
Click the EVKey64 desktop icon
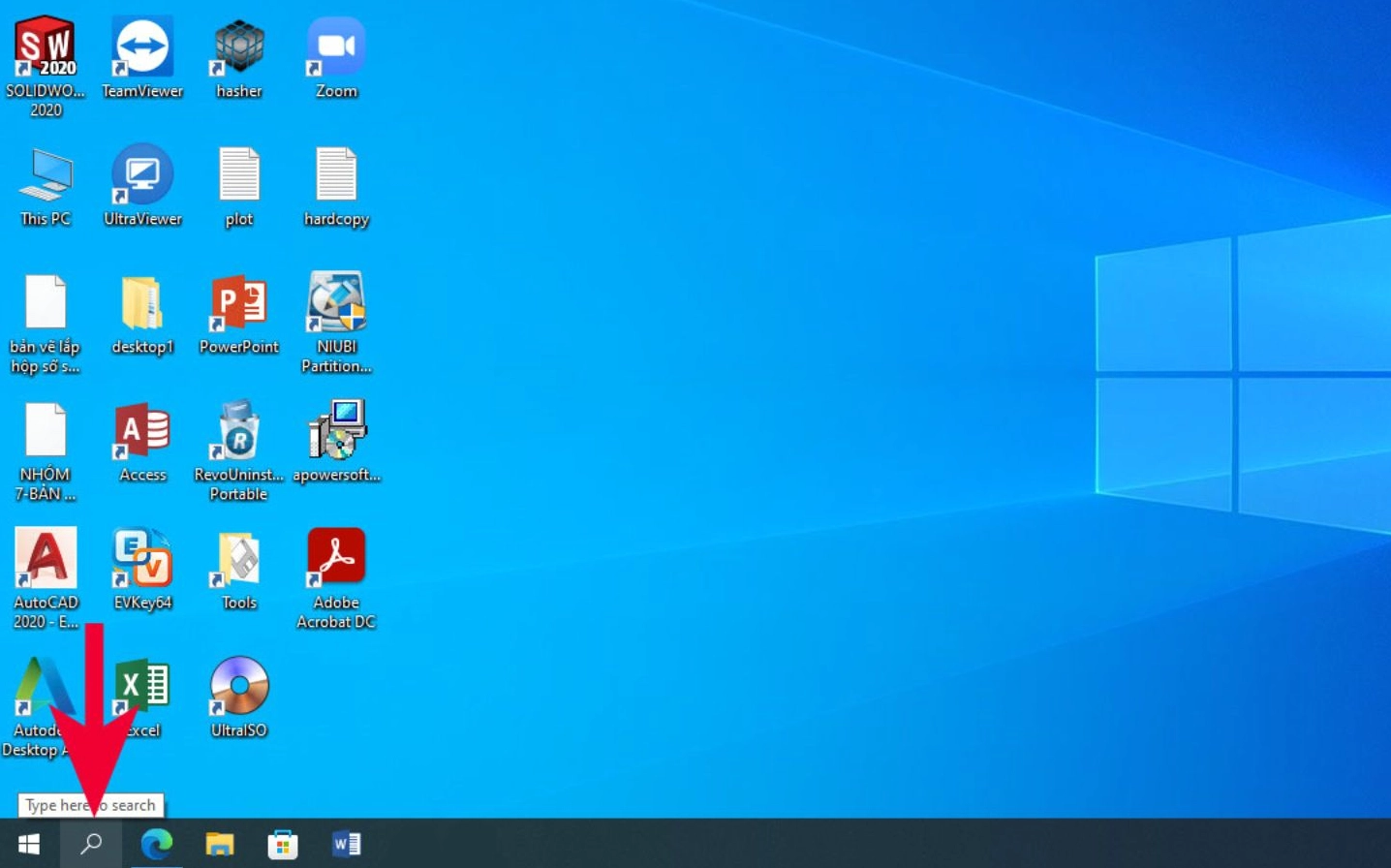point(142,557)
